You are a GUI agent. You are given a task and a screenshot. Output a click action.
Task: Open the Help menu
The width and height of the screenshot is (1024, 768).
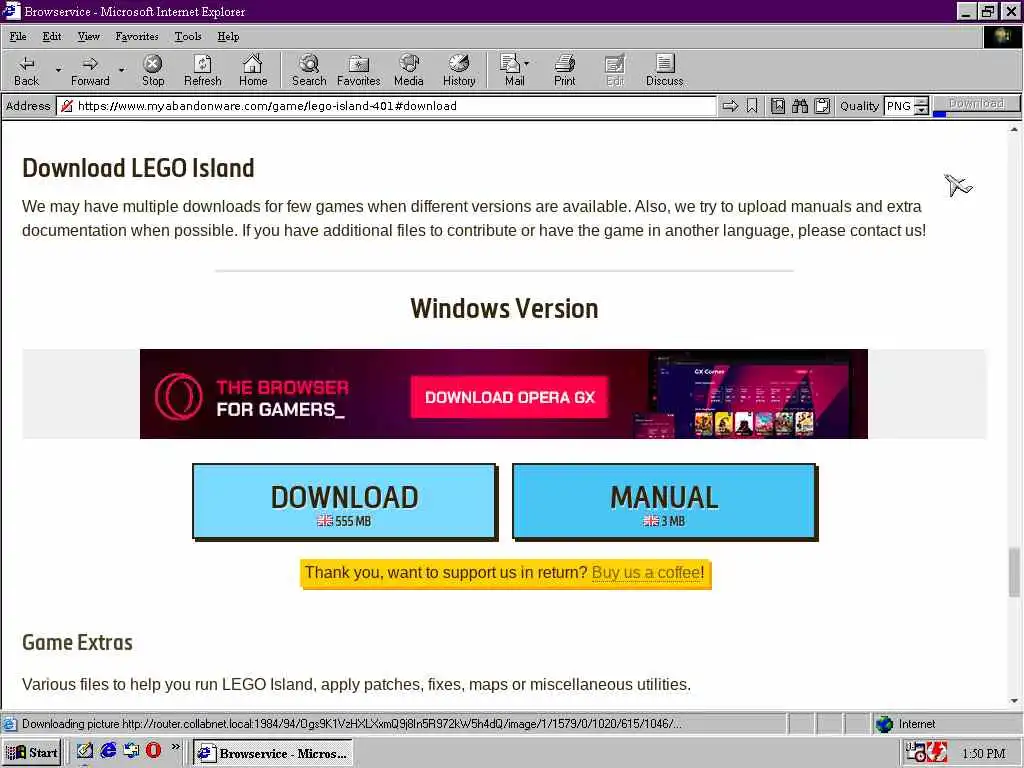(228, 37)
